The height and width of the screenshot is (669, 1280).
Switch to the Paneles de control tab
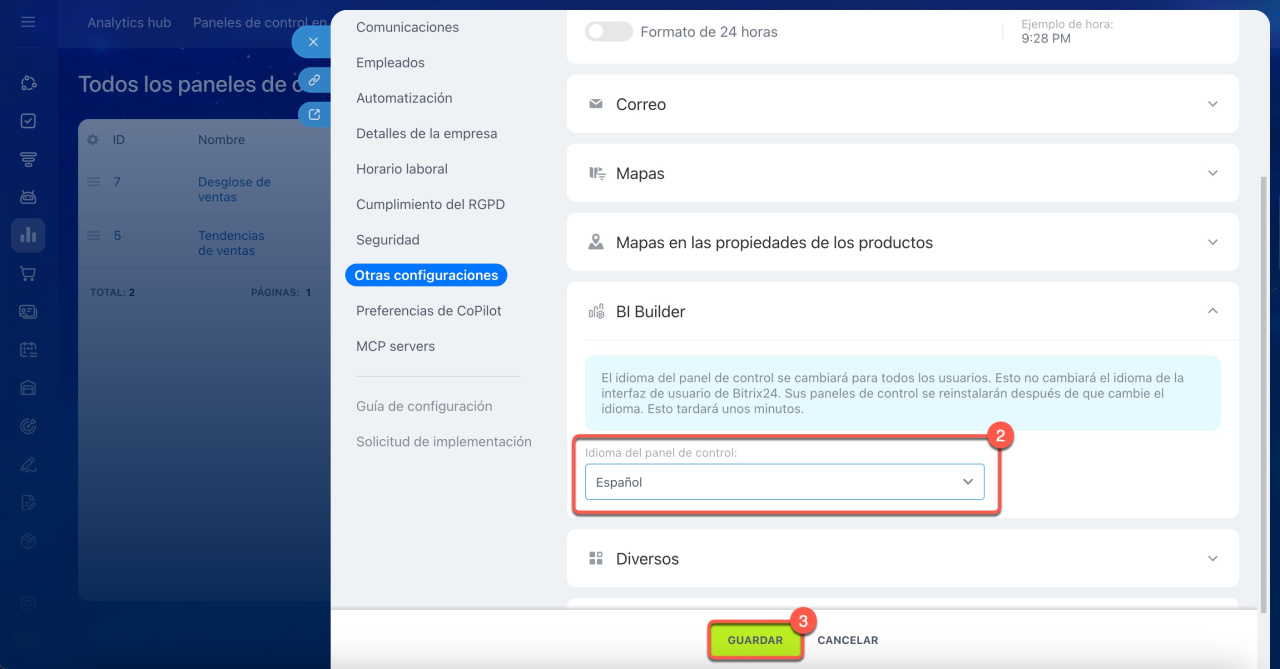click(260, 22)
